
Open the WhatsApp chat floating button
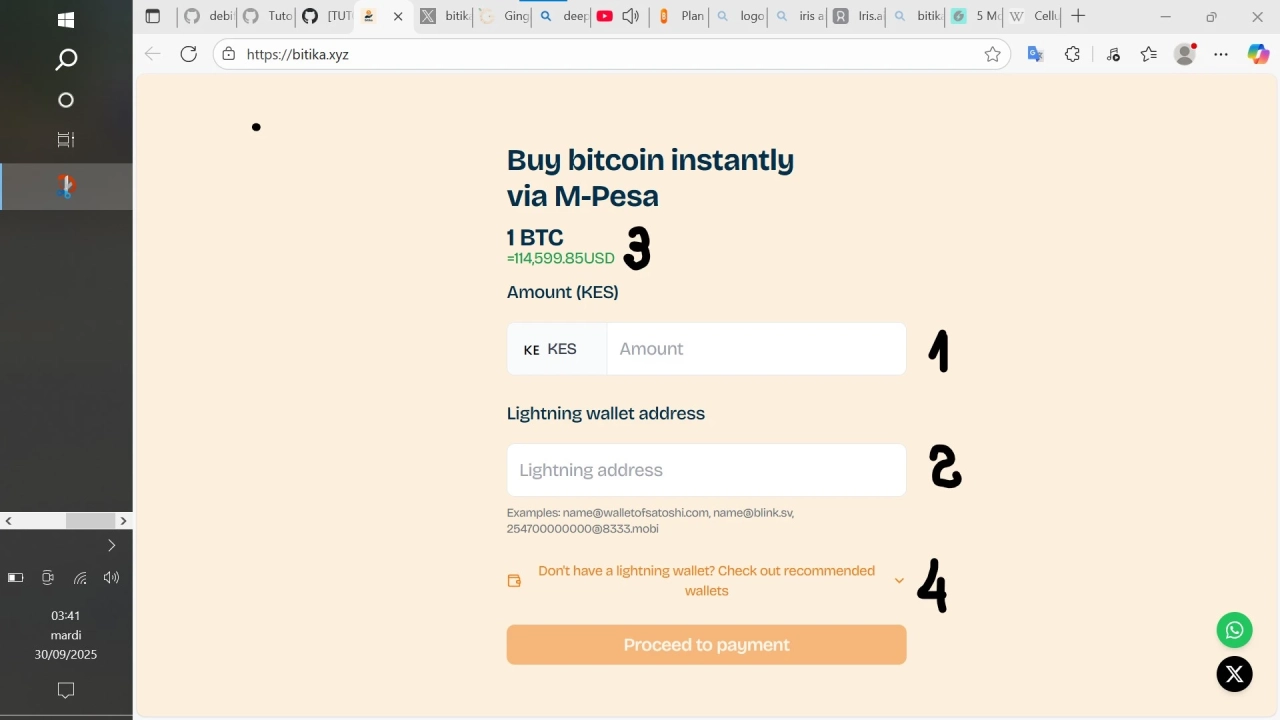pos(1234,630)
